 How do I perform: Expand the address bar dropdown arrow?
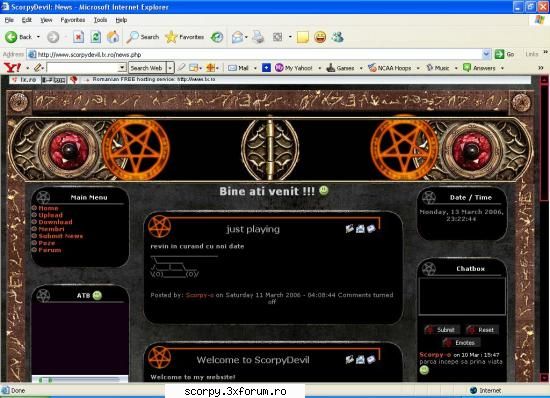click(x=487, y=54)
